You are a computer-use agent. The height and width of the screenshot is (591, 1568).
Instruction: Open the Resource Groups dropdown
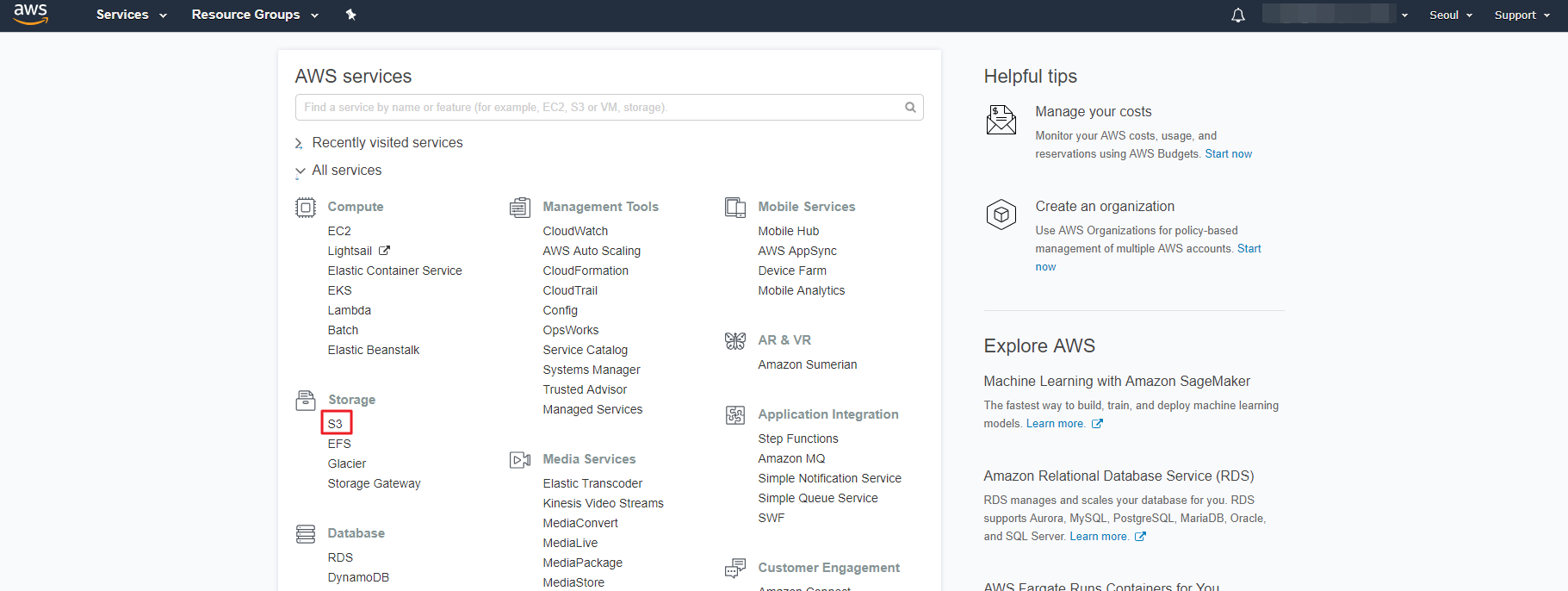pos(255,15)
